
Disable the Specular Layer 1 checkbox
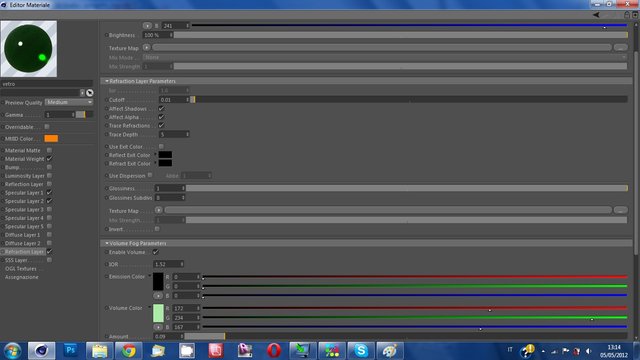(x=49, y=192)
